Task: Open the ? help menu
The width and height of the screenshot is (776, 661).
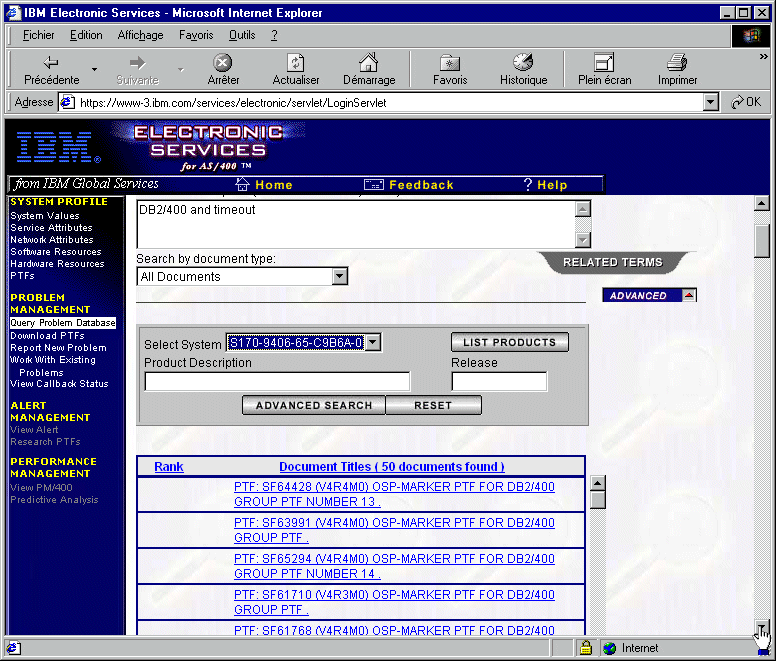Action: 274,35
